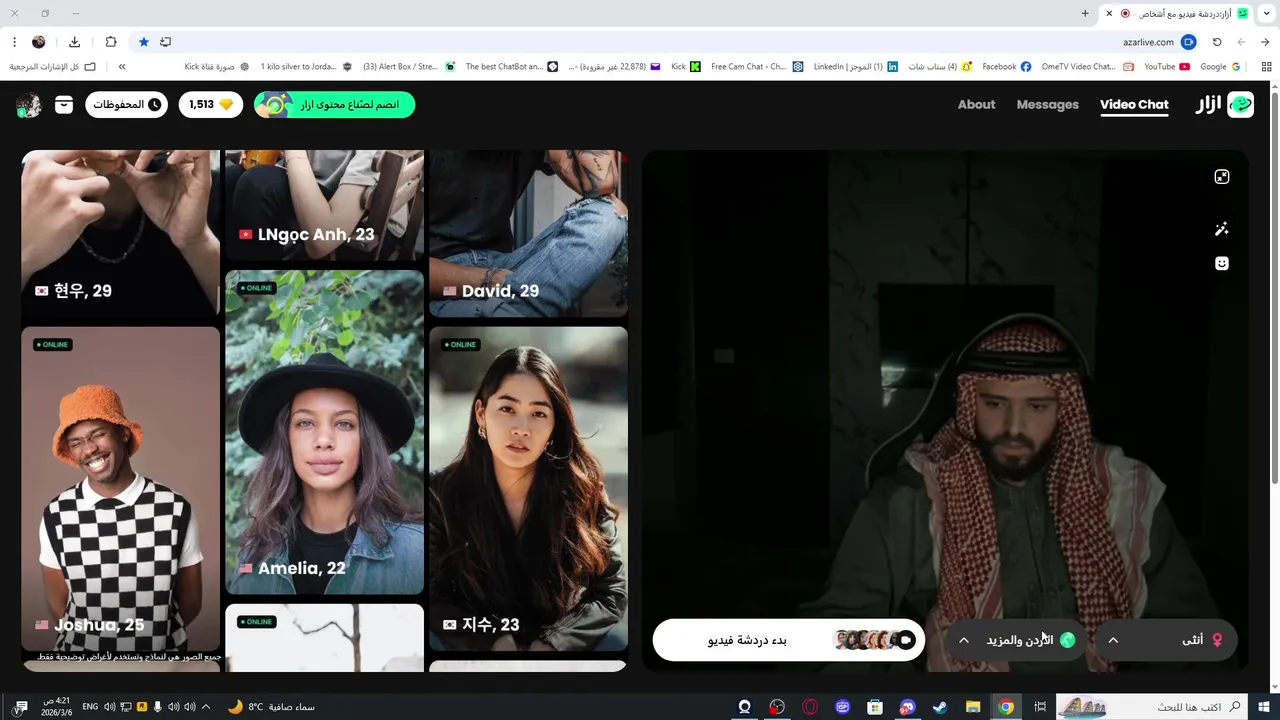Open the smiley face filter icon
This screenshot has height=720, width=1280.
tap(1221, 263)
